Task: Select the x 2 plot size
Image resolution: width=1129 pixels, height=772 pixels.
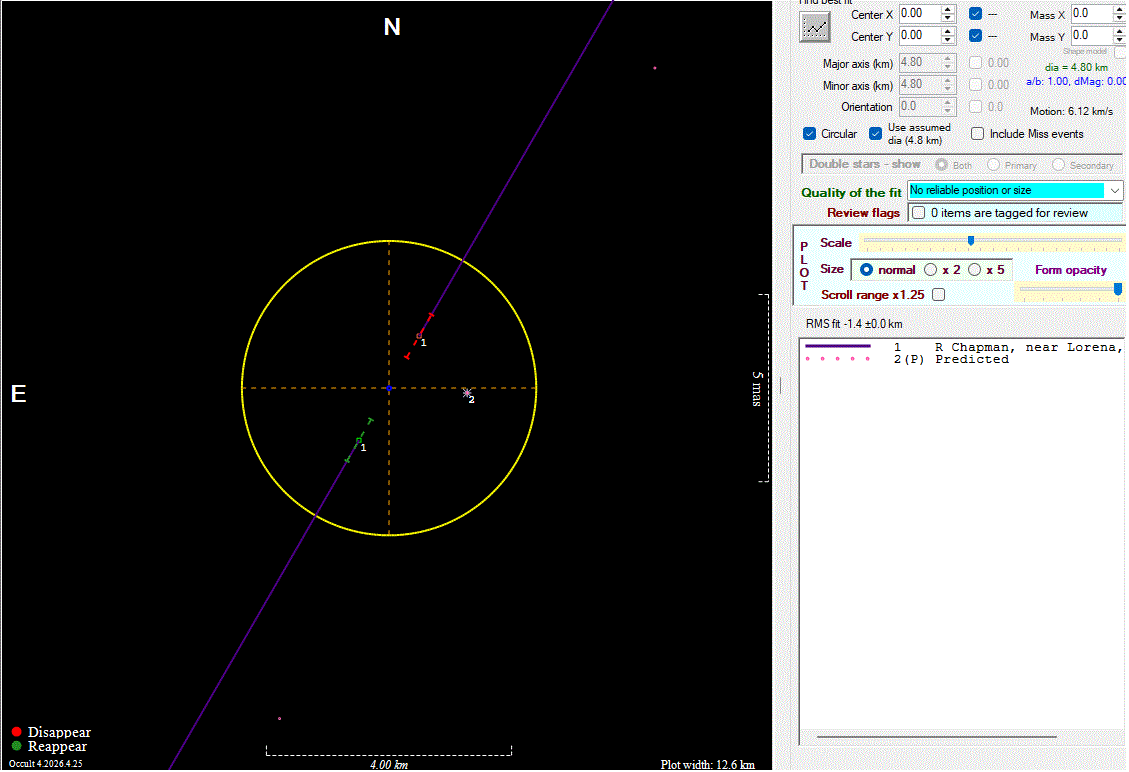Action: click(x=930, y=269)
